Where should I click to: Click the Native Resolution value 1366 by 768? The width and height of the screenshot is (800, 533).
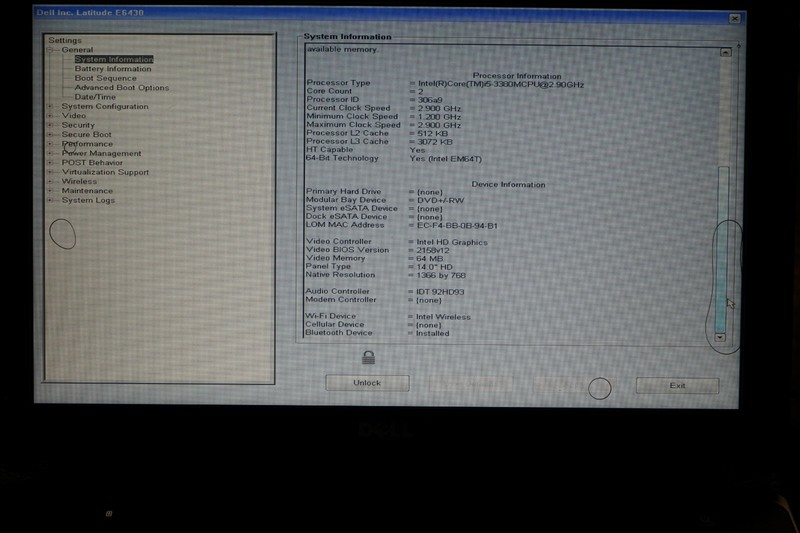[441, 275]
